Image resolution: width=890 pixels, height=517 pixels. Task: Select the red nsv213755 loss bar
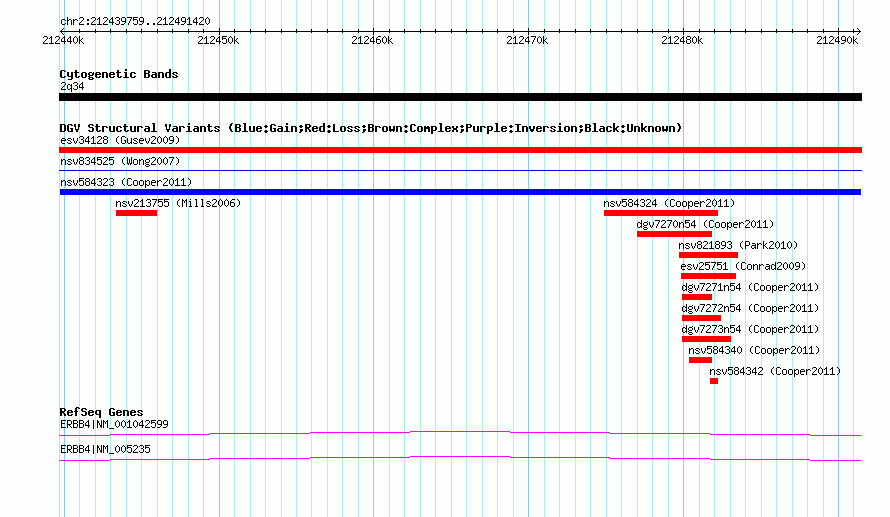(136, 213)
